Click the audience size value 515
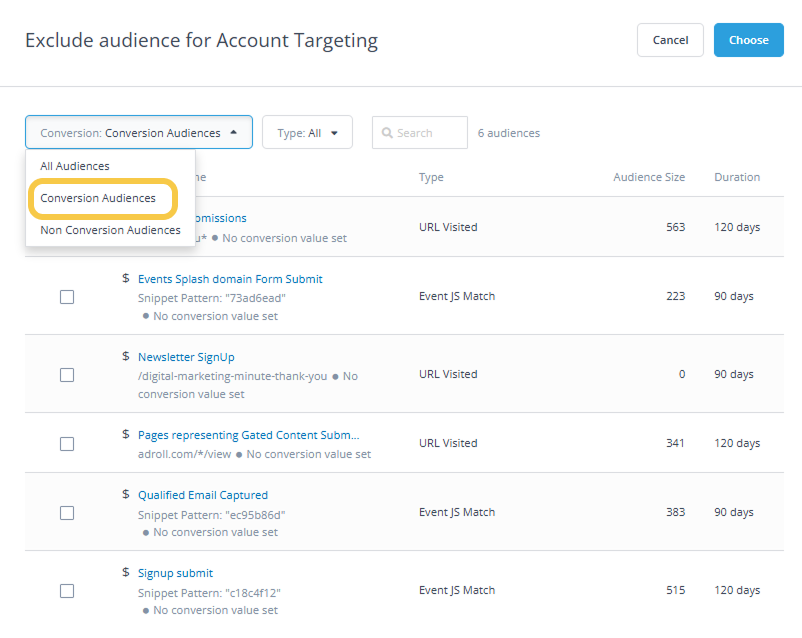 [x=676, y=590]
